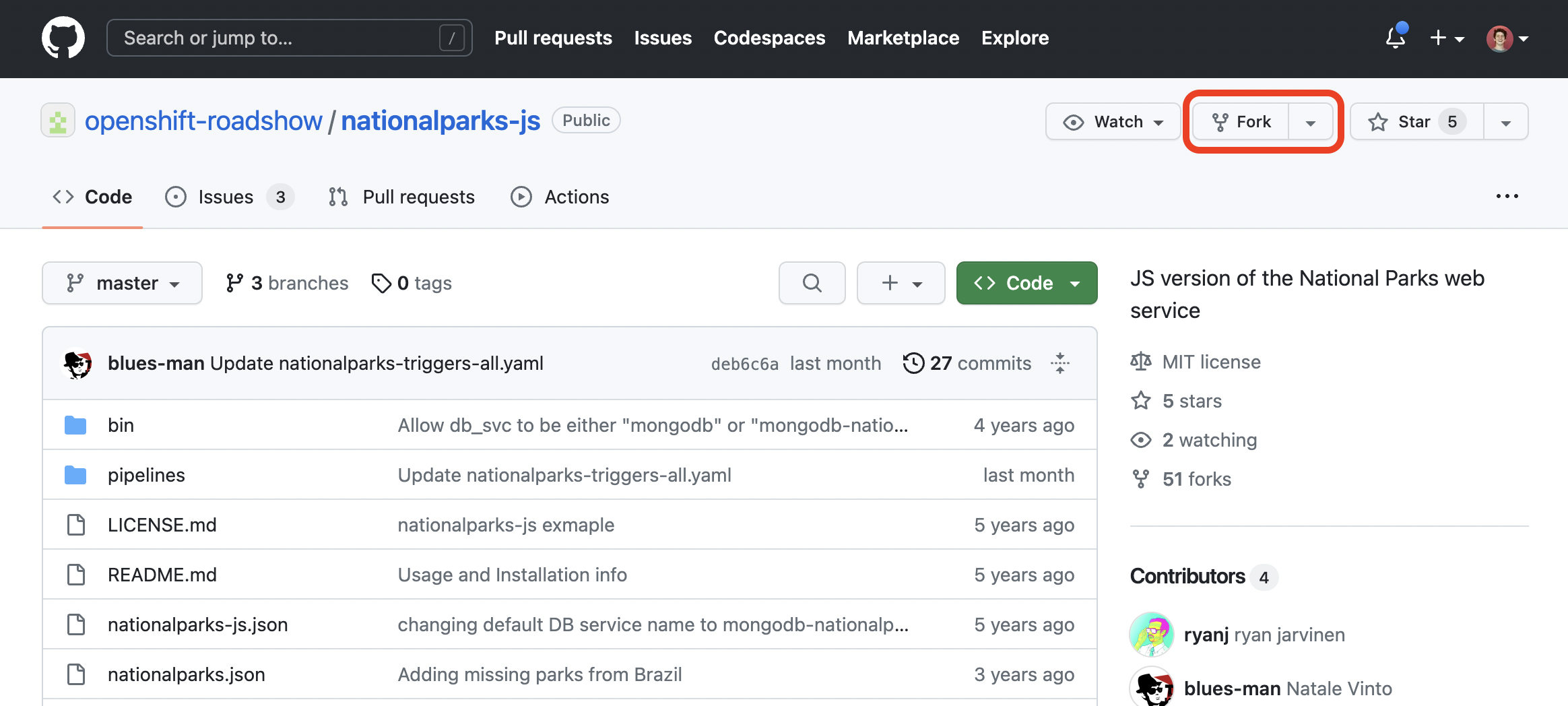The height and width of the screenshot is (706, 1568).
Task: Open the plus create-new menu
Action: pos(1447,38)
